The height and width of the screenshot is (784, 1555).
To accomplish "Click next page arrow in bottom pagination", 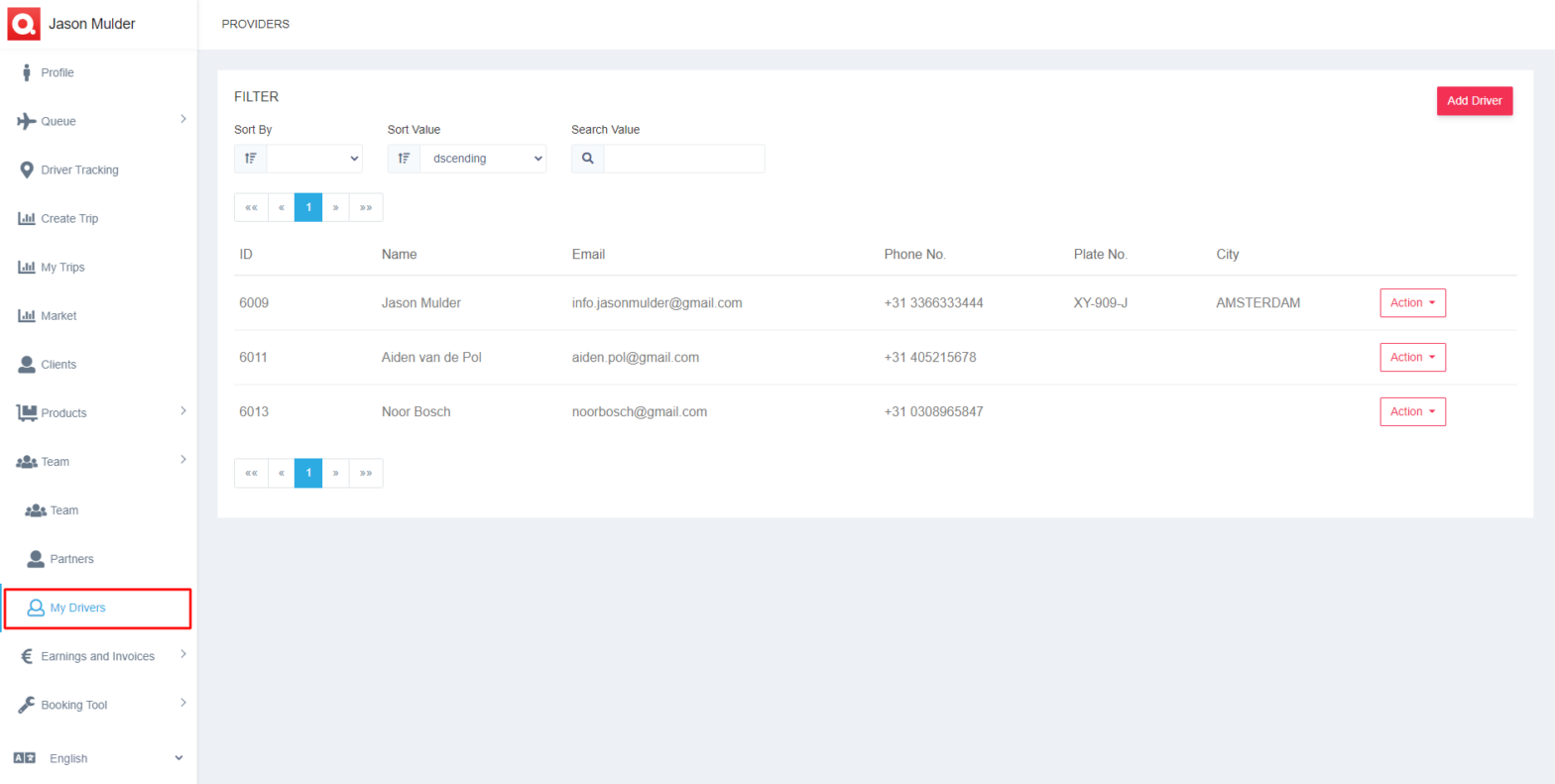I will [336, 474].
